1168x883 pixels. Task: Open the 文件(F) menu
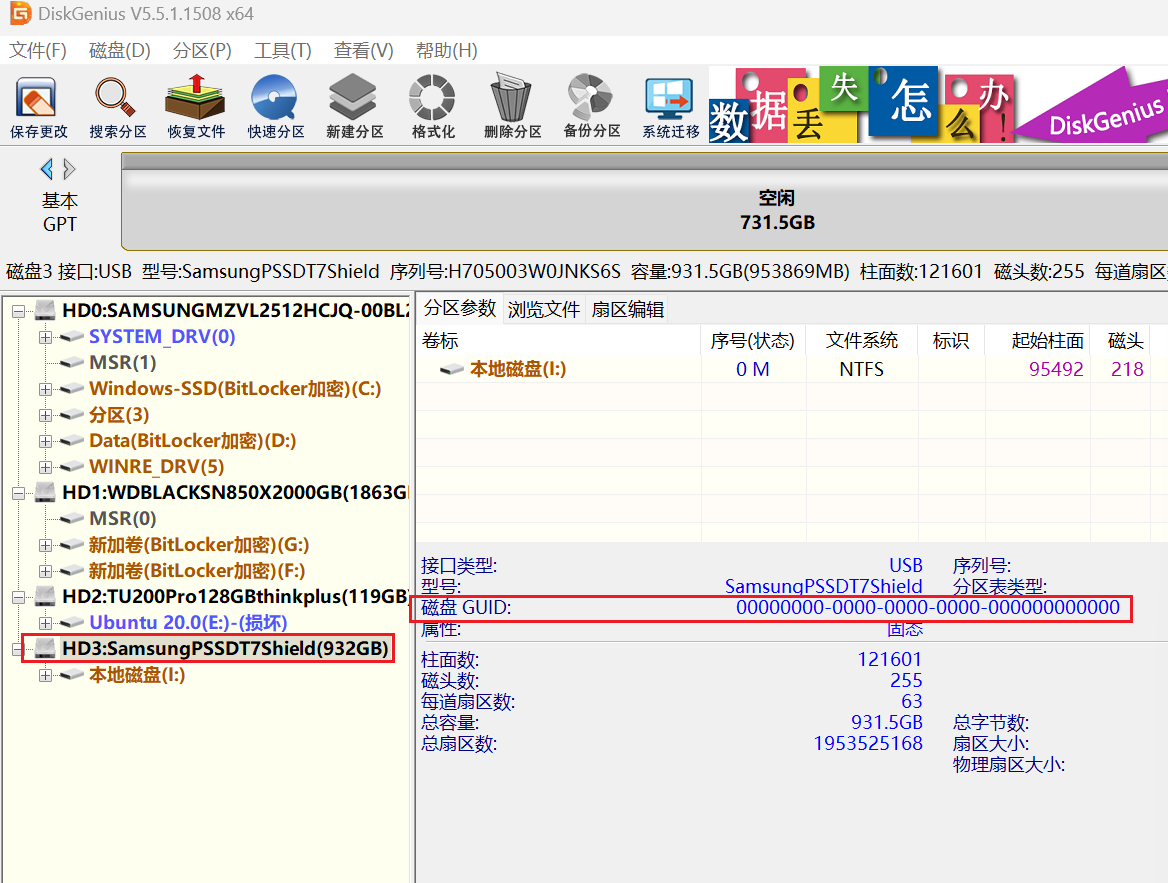37,51
